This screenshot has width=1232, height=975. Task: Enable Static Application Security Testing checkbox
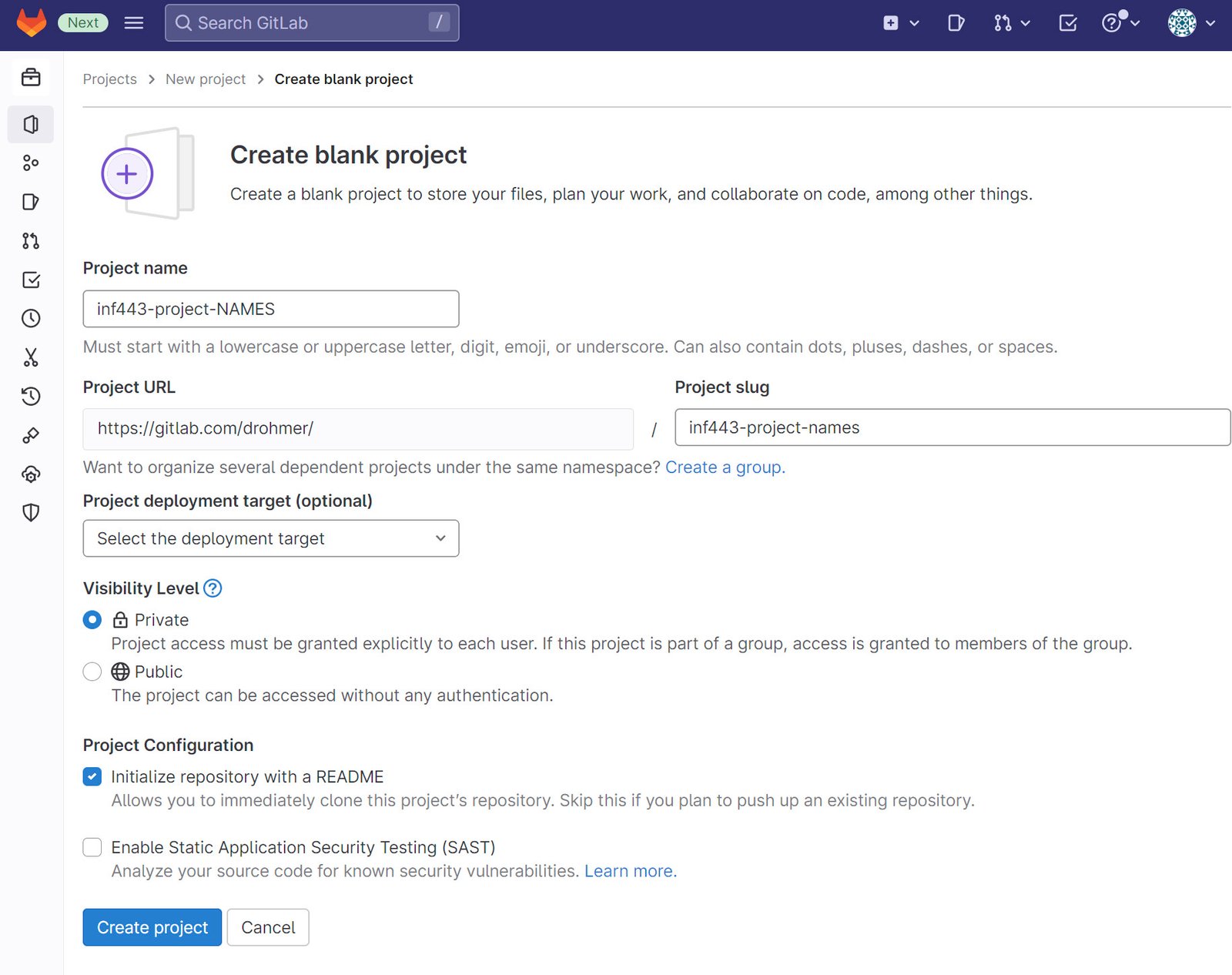click(92, 847)
